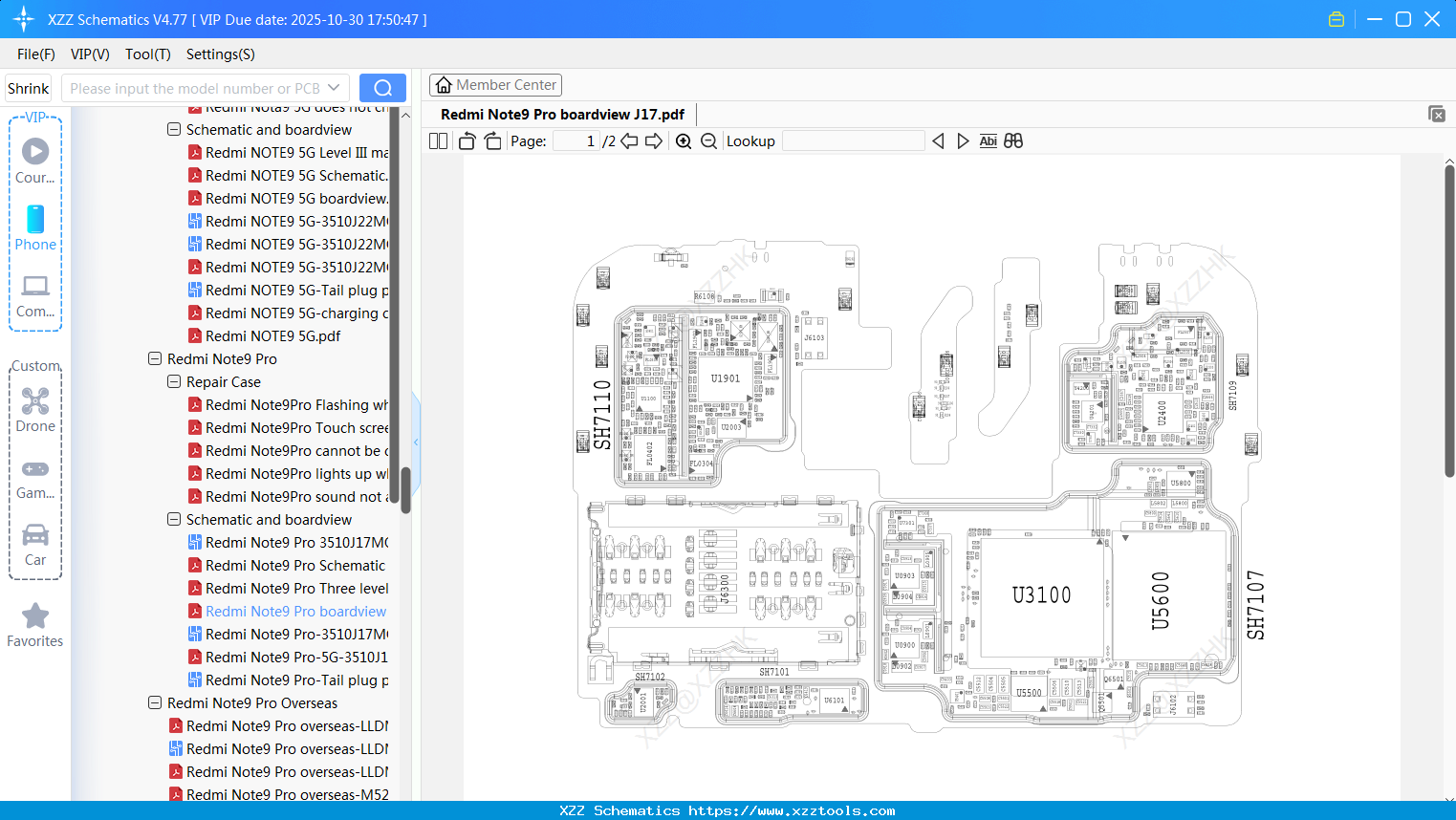The width and height of the screenshot is (1456, 820).
Task: Open Redmi NOTE9 5G boardview file
Action: tap(288, 199)
